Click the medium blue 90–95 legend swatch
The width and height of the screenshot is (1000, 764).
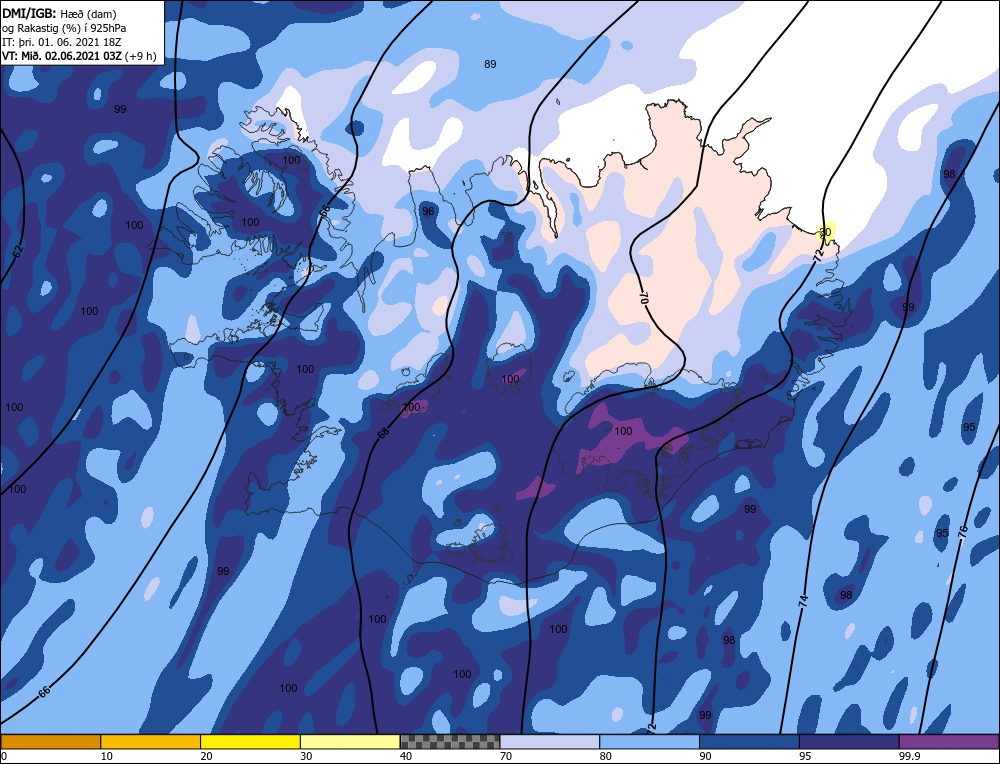point(749,741)
